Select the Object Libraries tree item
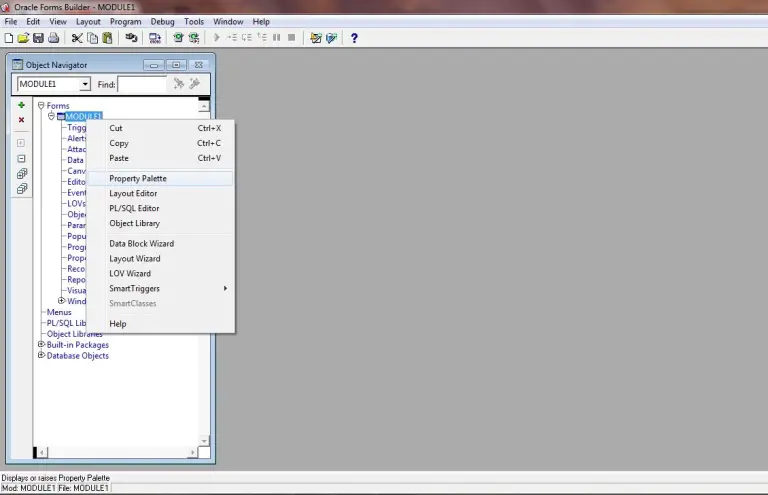This screenshot has width=768, height=495. point(74,334)
